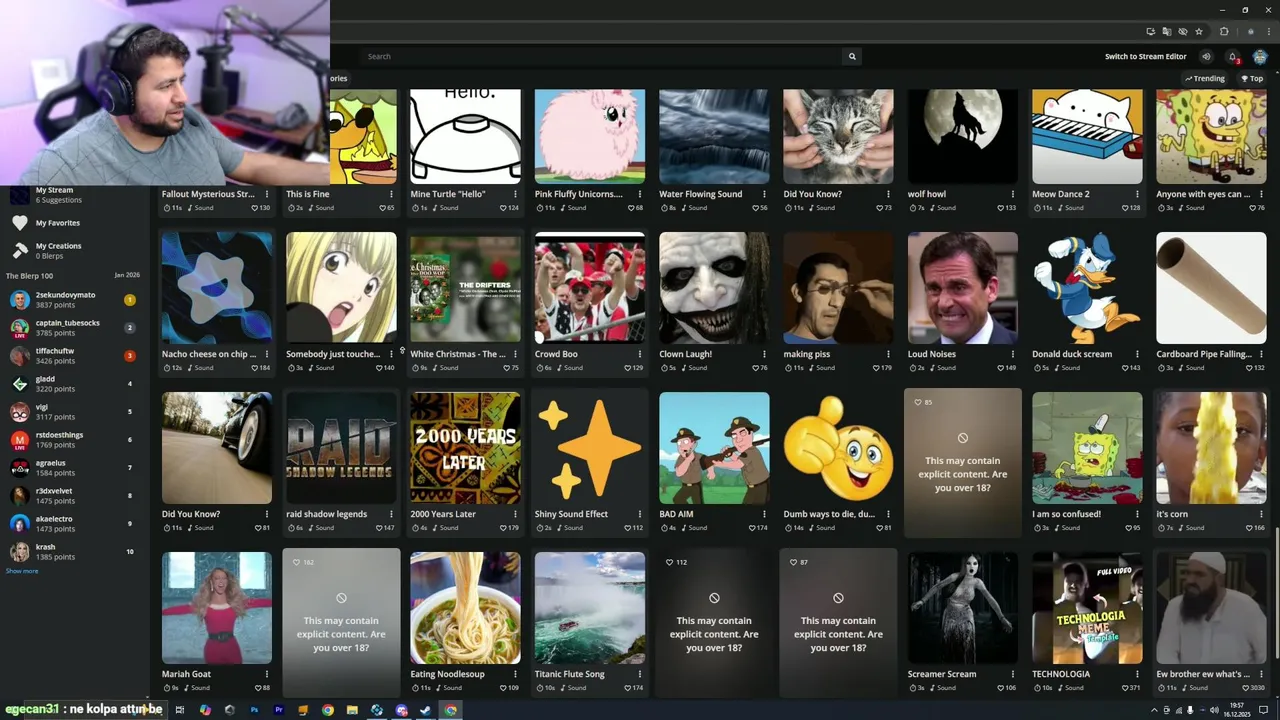Click in the Search input field

[600, 56]
